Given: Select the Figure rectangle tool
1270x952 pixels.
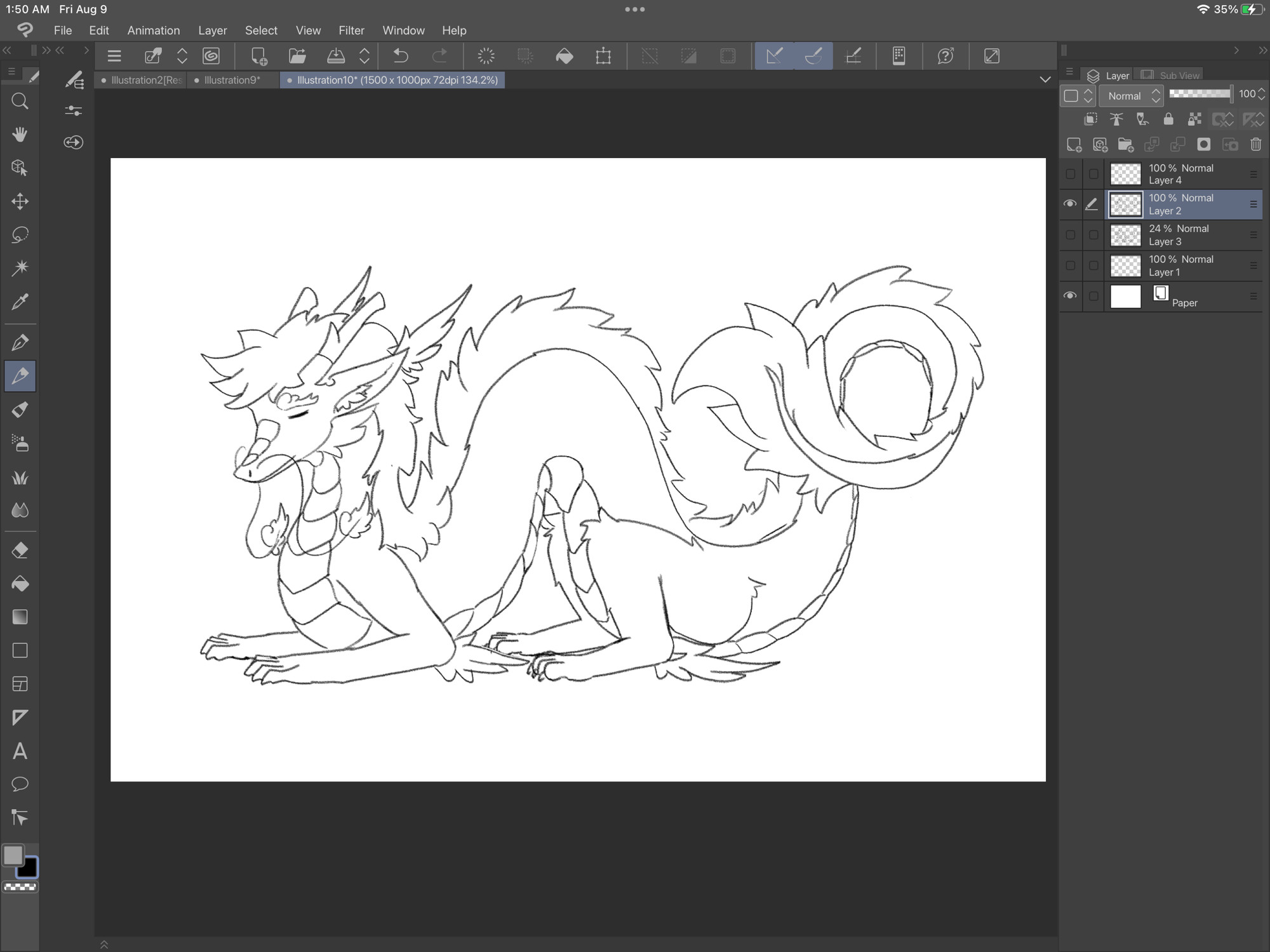Looking at the screenshot, I should [x=20, y=650].
